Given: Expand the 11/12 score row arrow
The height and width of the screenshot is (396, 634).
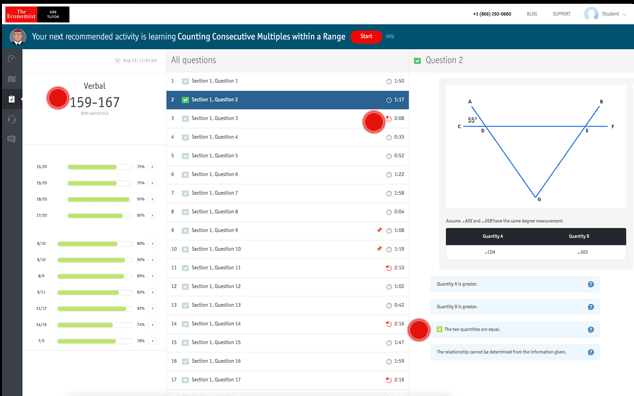Looking at the screenshot, I should point(152,308).
